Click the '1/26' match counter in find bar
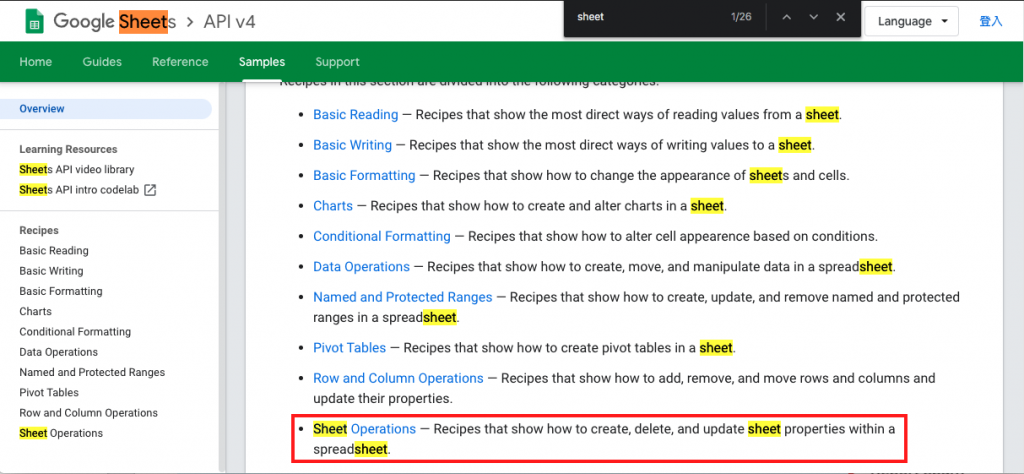 click(741, 18)
